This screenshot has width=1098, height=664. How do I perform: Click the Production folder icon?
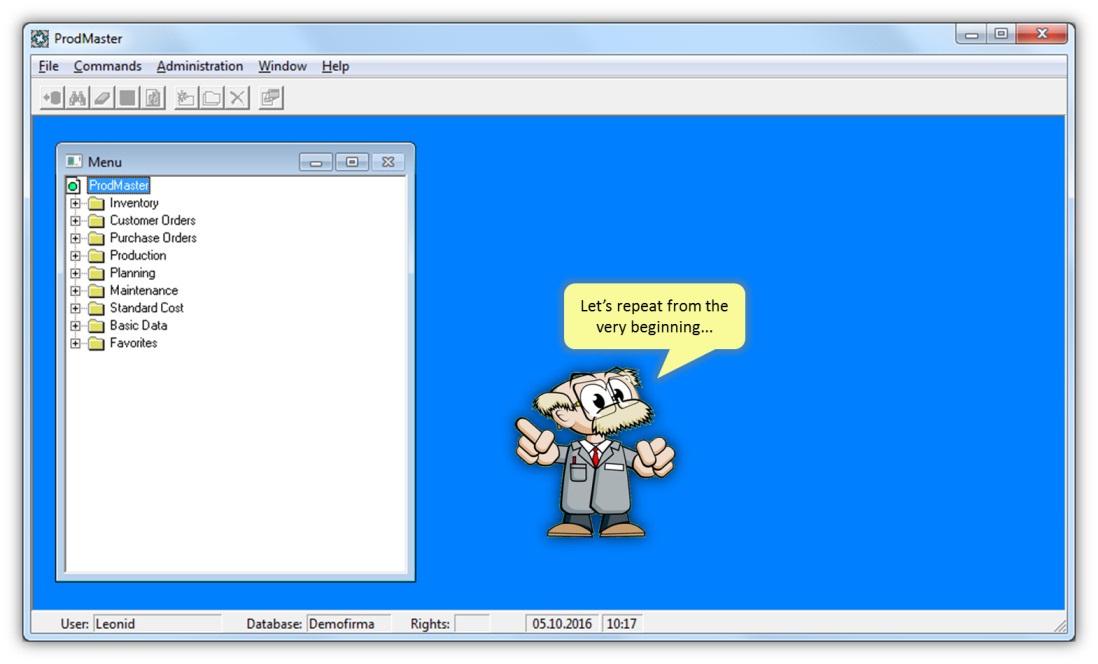coord(97,256)
